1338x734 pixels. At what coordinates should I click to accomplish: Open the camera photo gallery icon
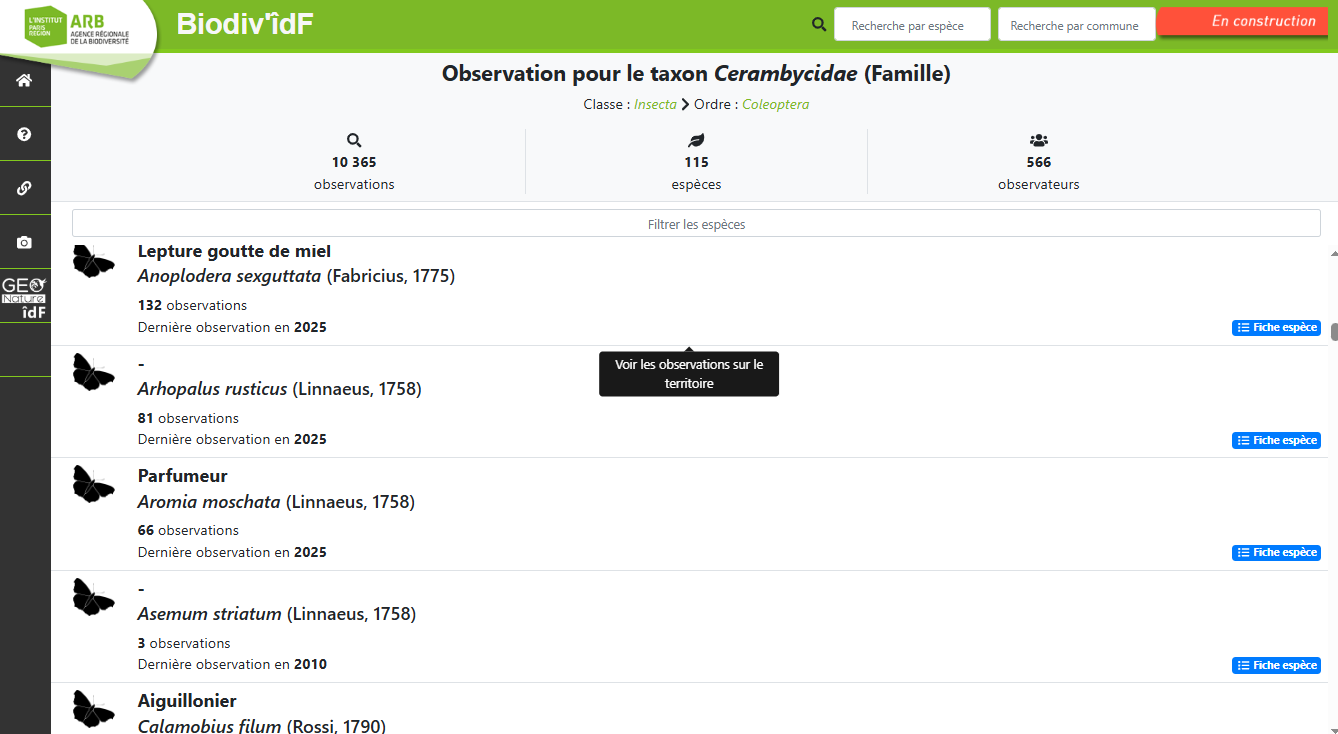[24, 242]
